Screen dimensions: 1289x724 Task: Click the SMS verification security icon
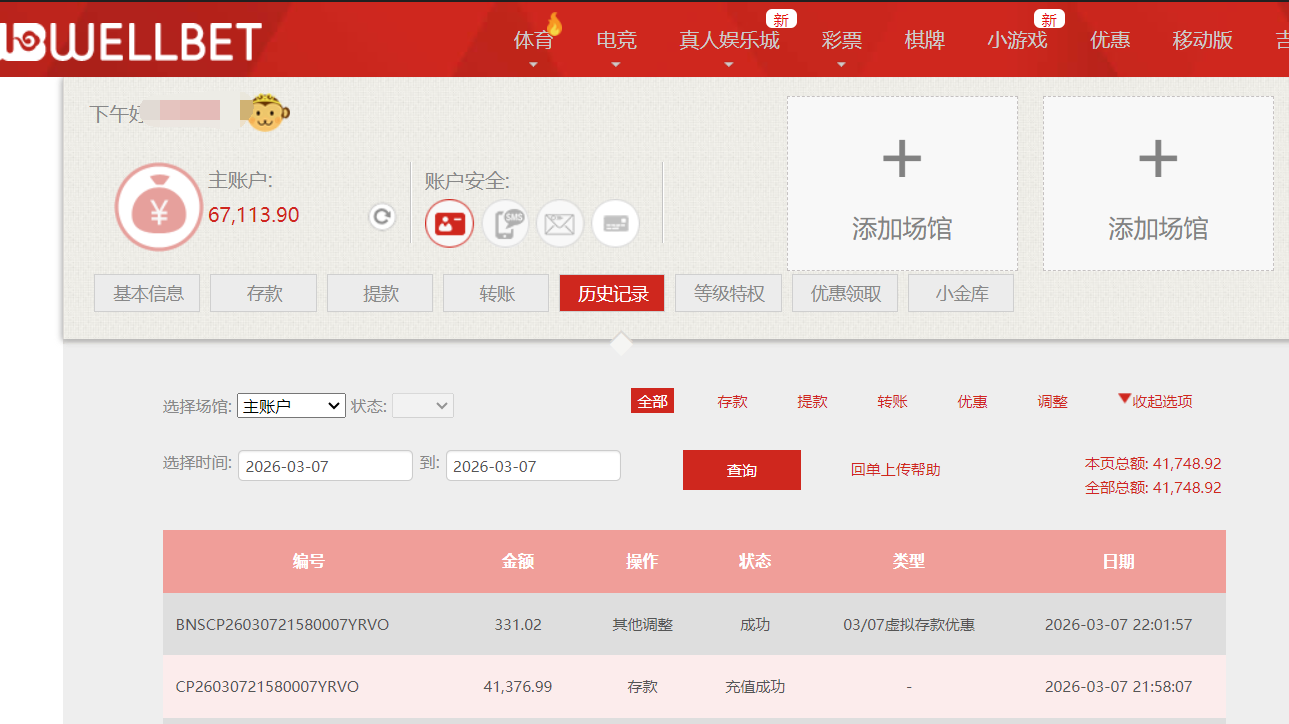505,223
